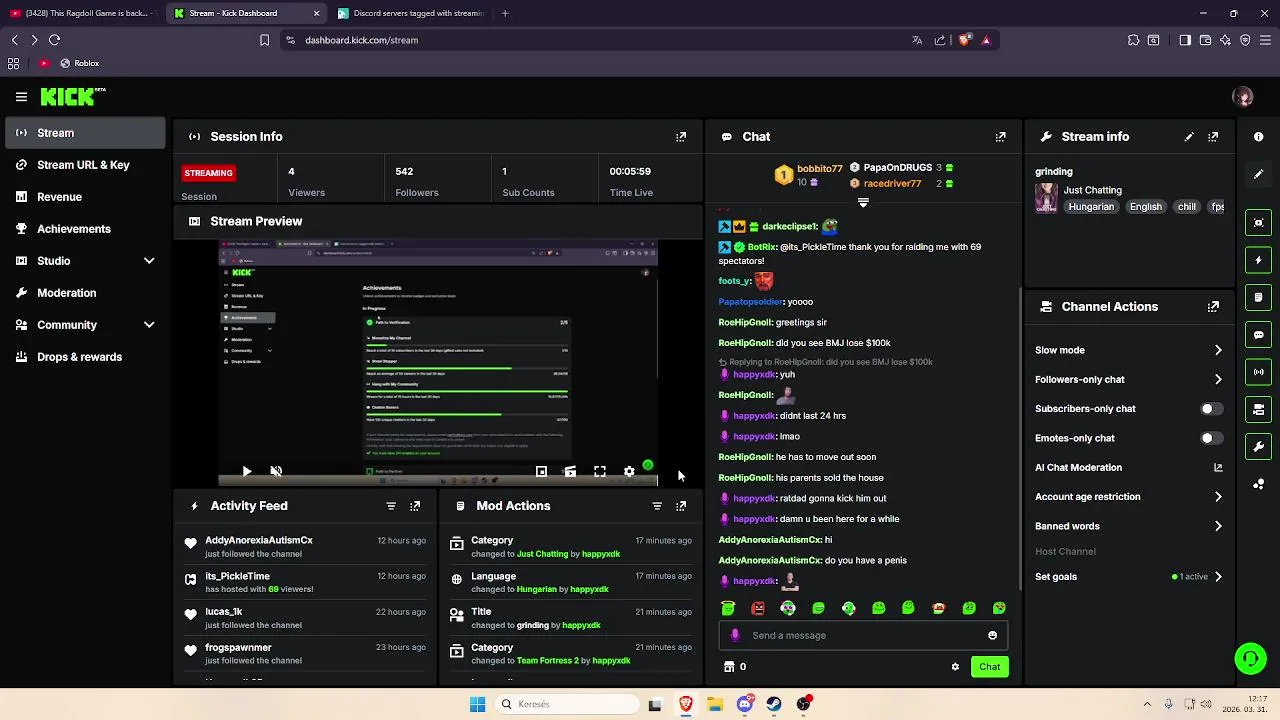The height and width of the screenshot is (720, 1280).
Task: Open Steam from the Windows taskbar
Action: point(774,704)
